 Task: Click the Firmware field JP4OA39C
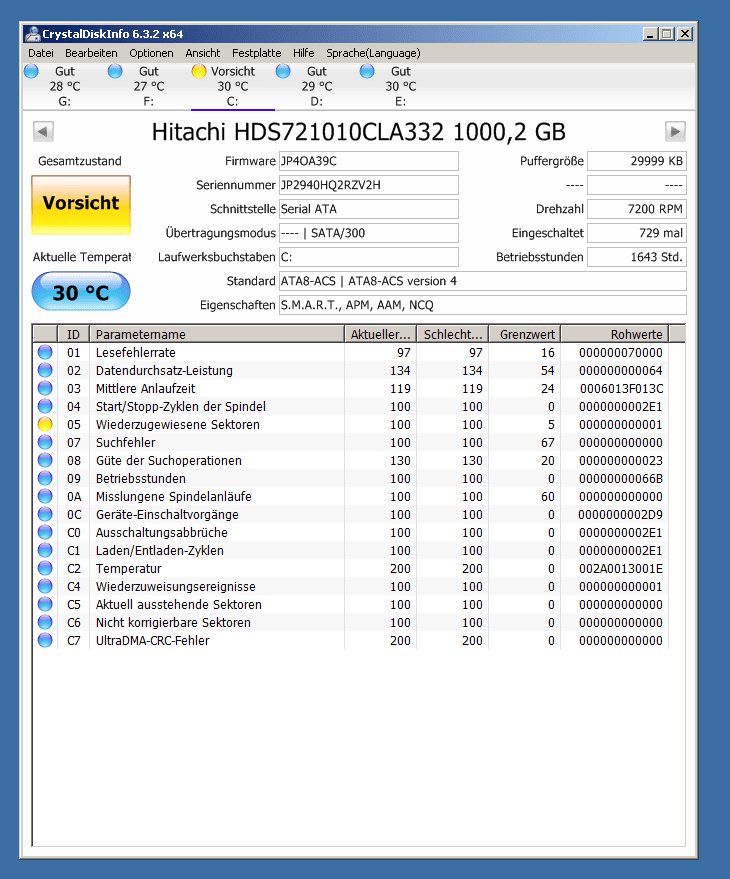(x=369, y=161)
